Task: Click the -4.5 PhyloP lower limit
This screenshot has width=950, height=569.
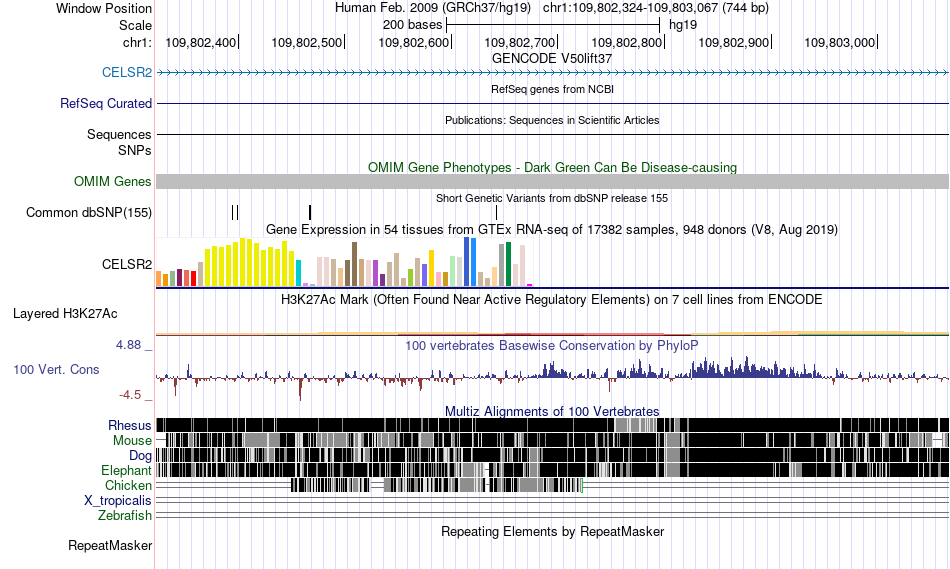Action: click(x=130, y=395)
